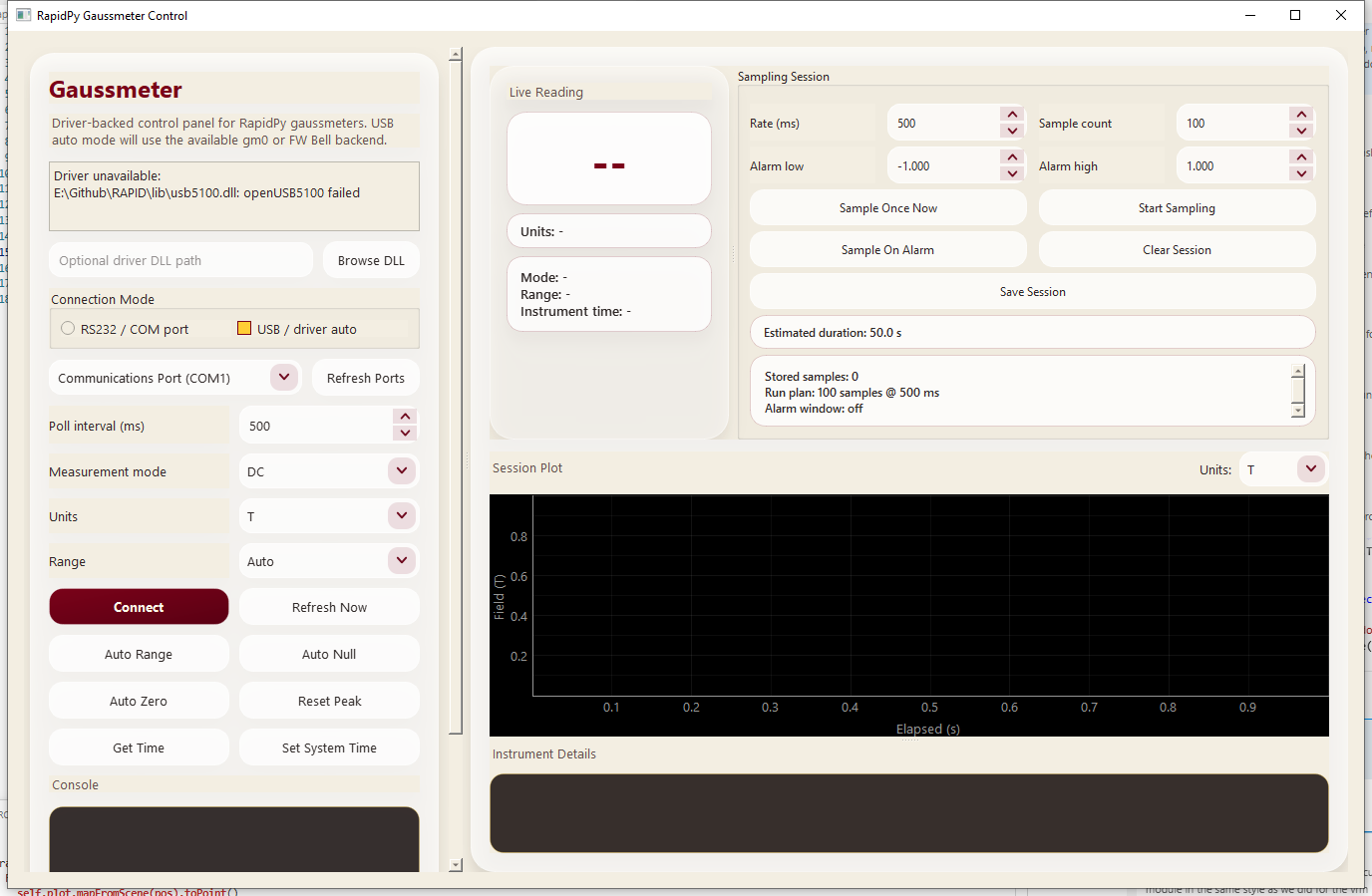Click Clear Session
Screen dimensions: 1372x896
coord(1177,250)
